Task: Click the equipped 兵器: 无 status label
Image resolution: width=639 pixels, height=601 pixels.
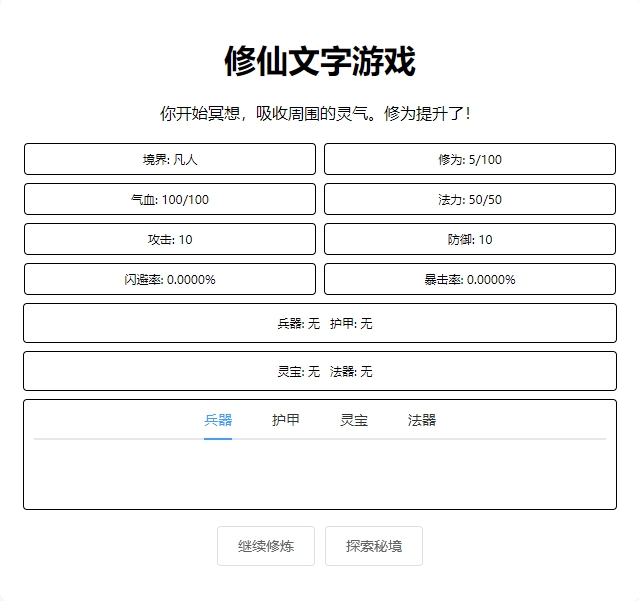Action: click(298, 323)
